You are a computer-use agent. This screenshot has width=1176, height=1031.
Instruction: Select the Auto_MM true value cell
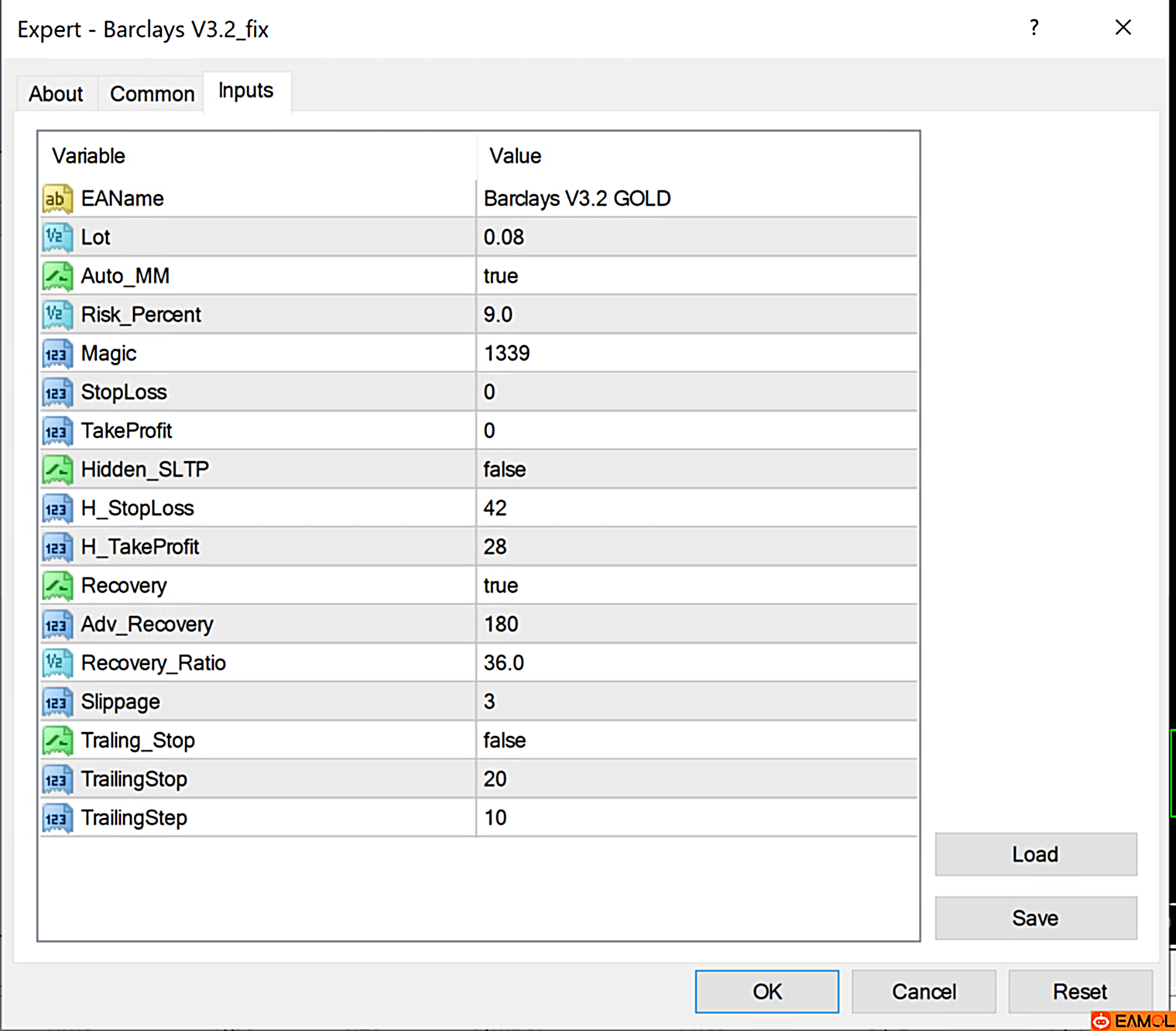(695, 276)
